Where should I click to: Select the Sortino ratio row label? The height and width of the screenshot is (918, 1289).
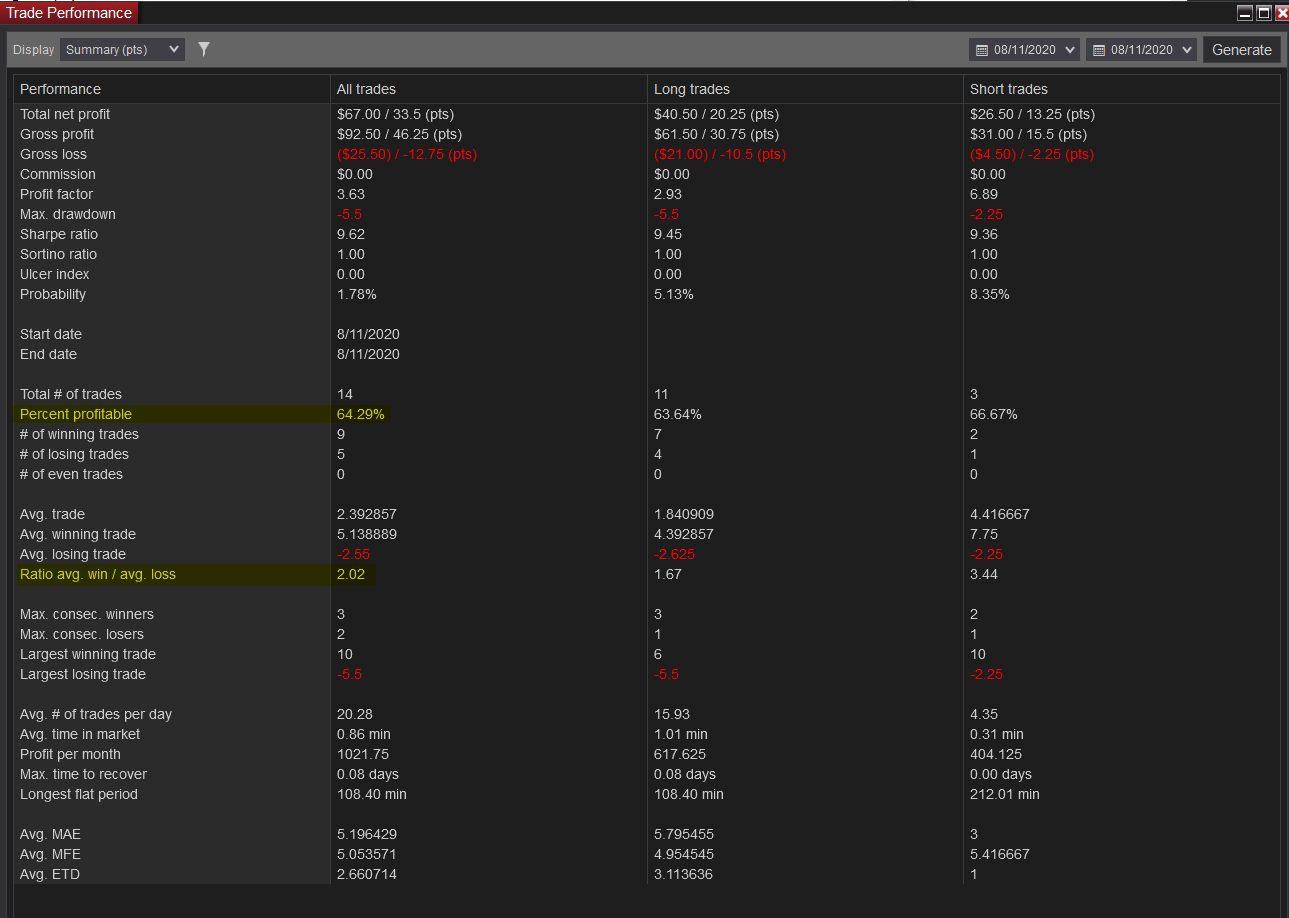(x=59, y=254)
